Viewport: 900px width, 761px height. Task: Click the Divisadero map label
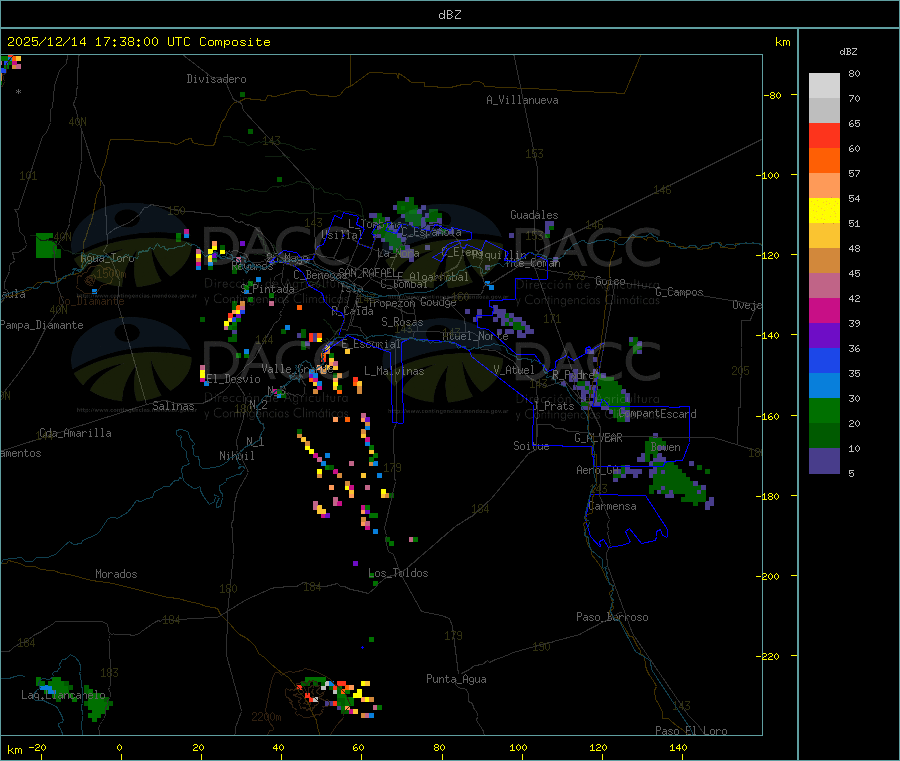click(216, 79)
